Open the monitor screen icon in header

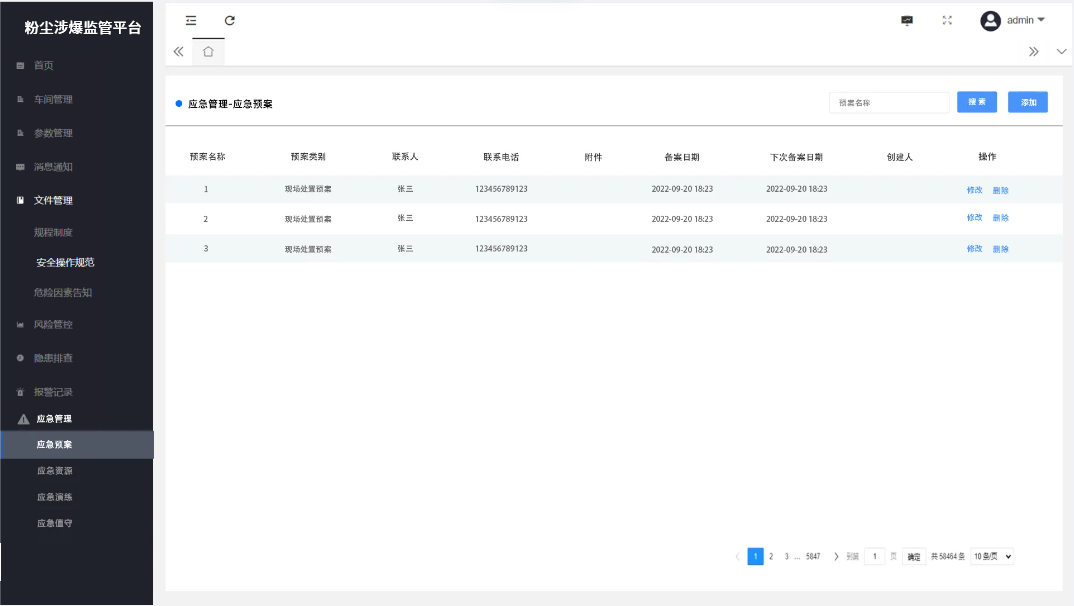[x=907, y=20]
